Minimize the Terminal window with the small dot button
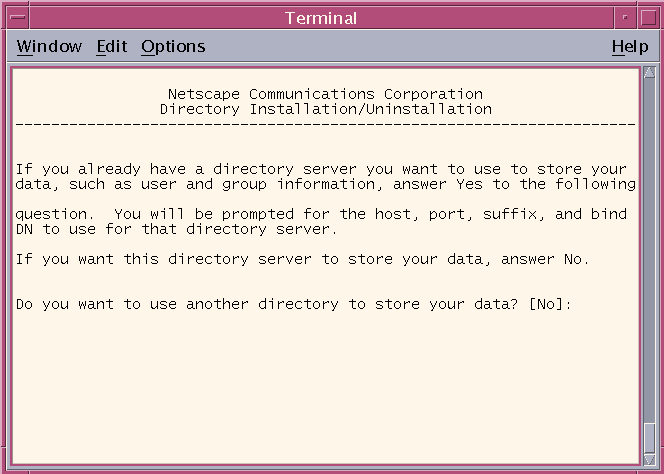The width and height of the screenshot is (664, 474). coord(625,17)
